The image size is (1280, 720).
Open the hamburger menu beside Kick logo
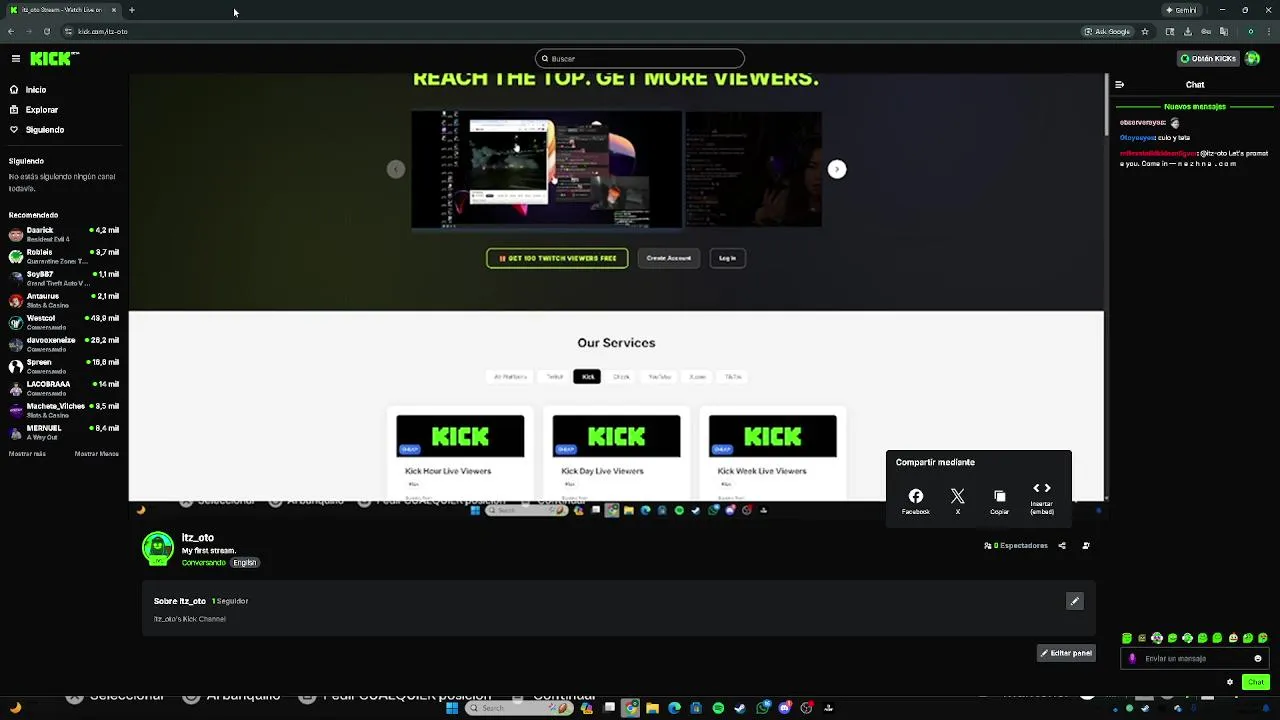(x=15, y=59)
